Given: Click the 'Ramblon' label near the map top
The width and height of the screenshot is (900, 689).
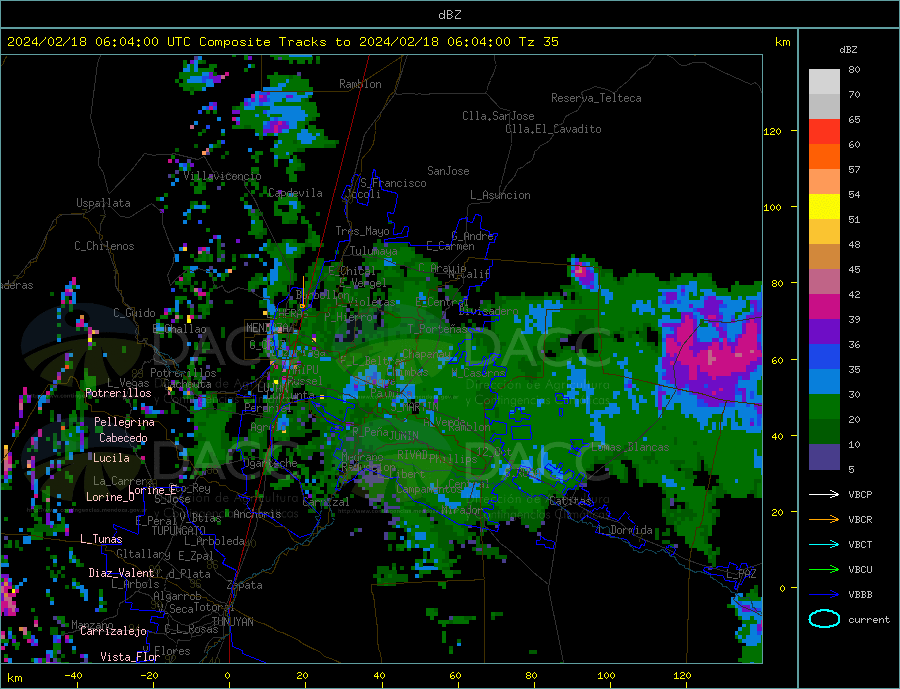Looking at the screenshot, I should point(360,84).
